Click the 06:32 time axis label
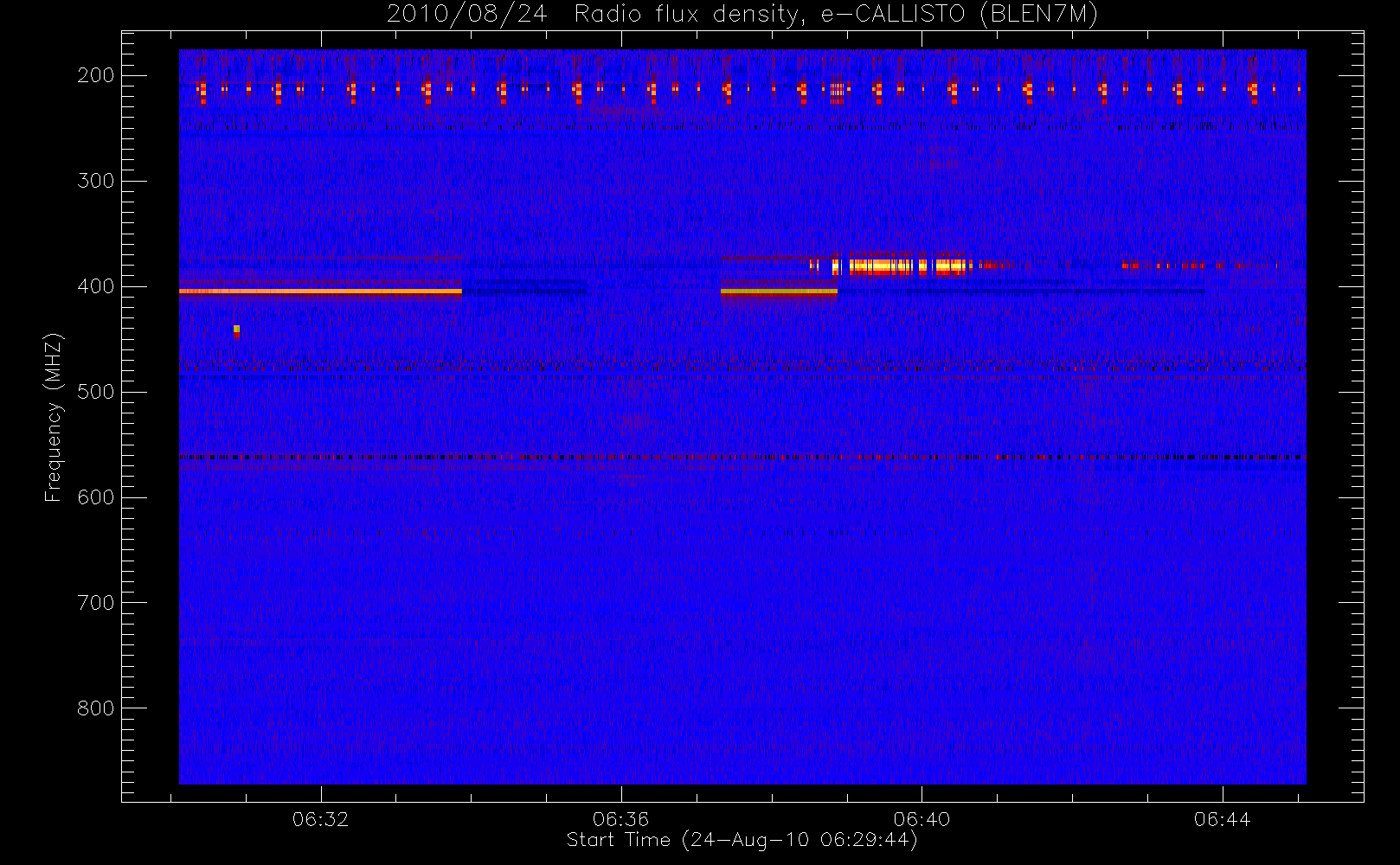The height and width of the screenshot is (865, 1400). [x=321, y=819]
